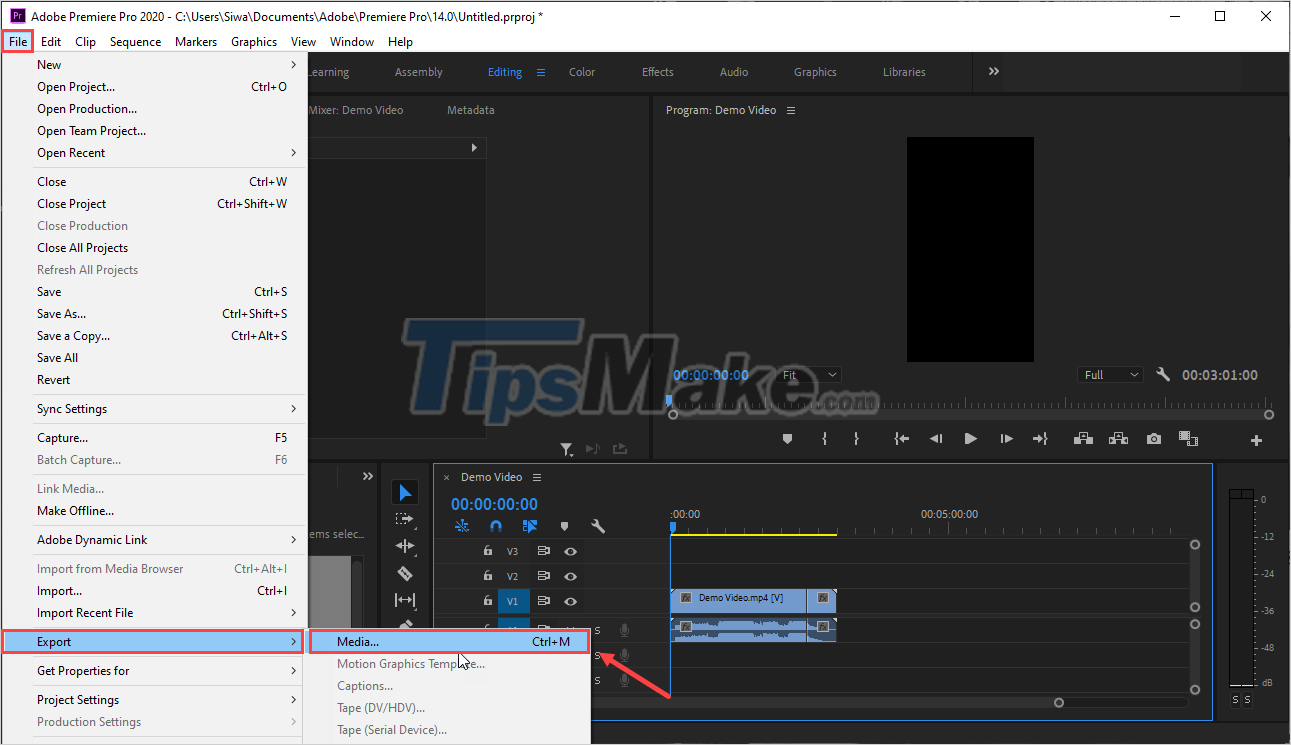Screen dimensions: 1291x745
Task: Toggle insert sequences as nests
Action: pos(462,526)
